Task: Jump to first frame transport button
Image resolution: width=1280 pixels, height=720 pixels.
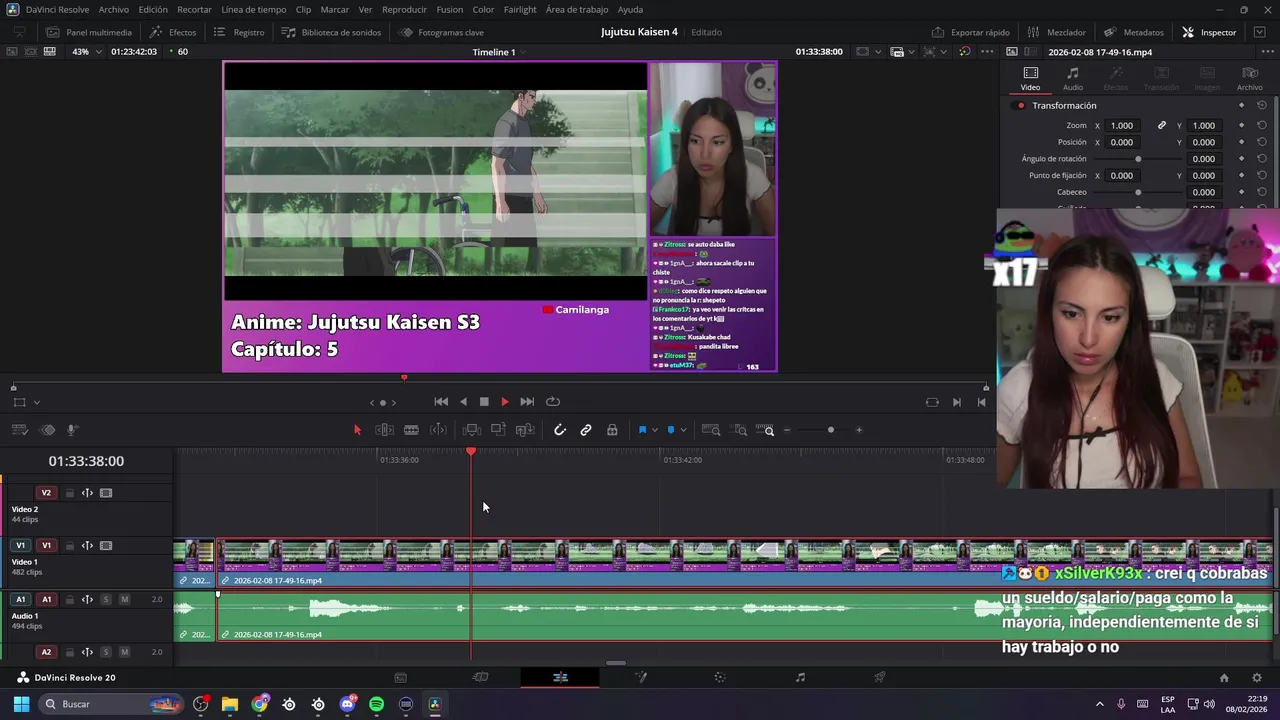Action: click(x=441, y=402)
